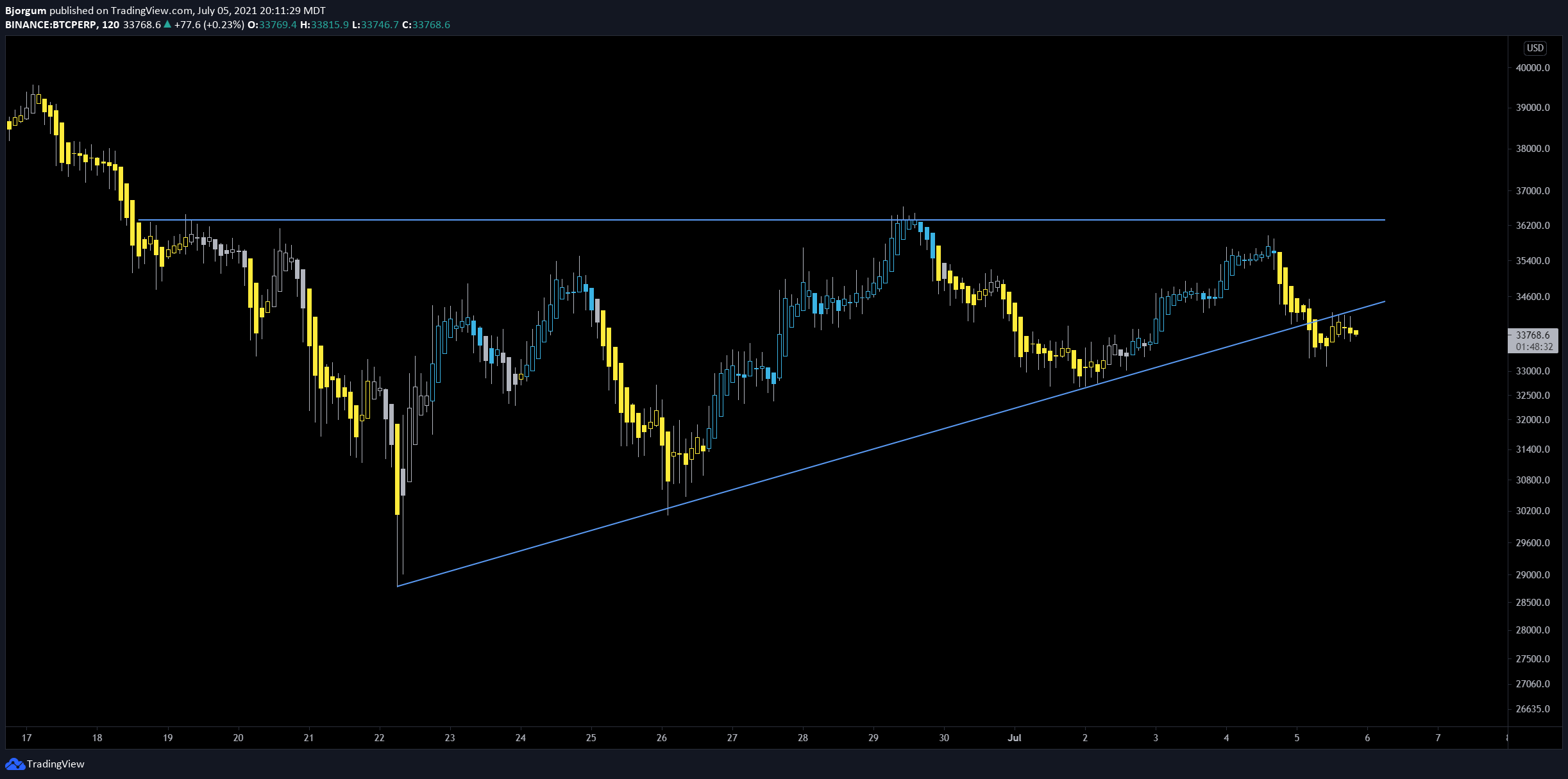The width and height of the screenshot is (1568, 779).
Task: Click the 30200.0 price axis label
Action: [1533, 511]
